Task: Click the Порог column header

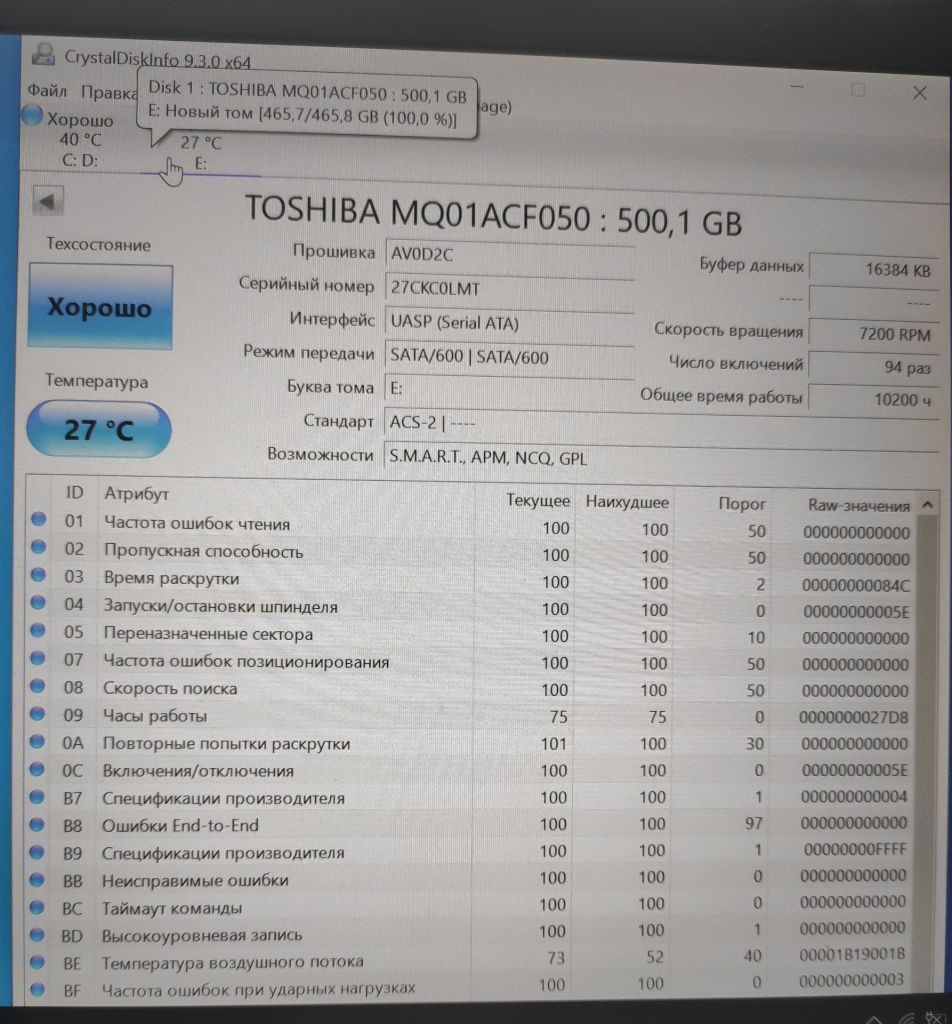Action: click(x=742, y=504)
